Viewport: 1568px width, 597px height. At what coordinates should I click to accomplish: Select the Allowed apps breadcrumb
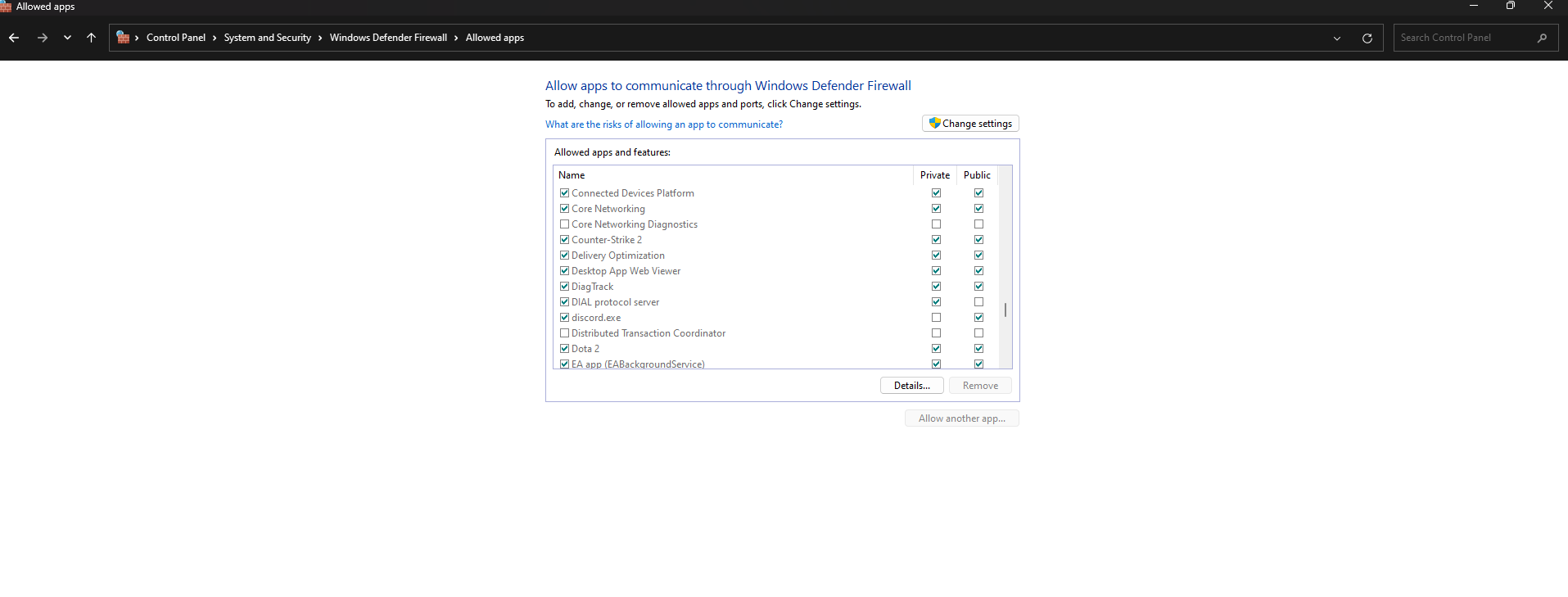[495, 38]
